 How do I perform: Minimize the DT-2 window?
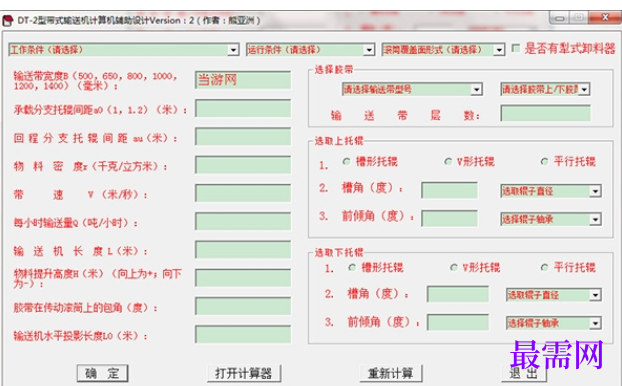(559, 18)
